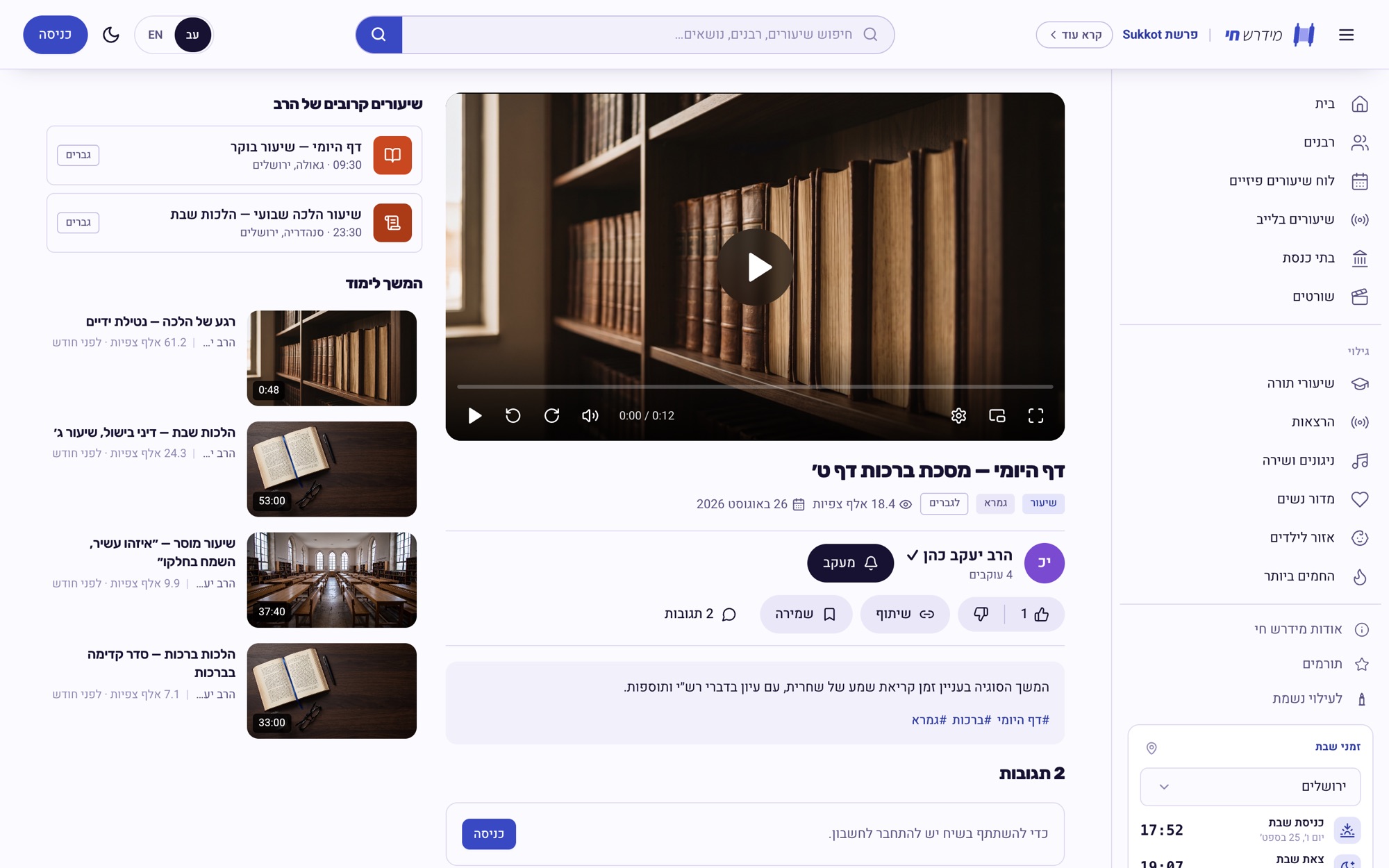
Task: Like the lesson with thumbs up
Action: pos(1034,614)
